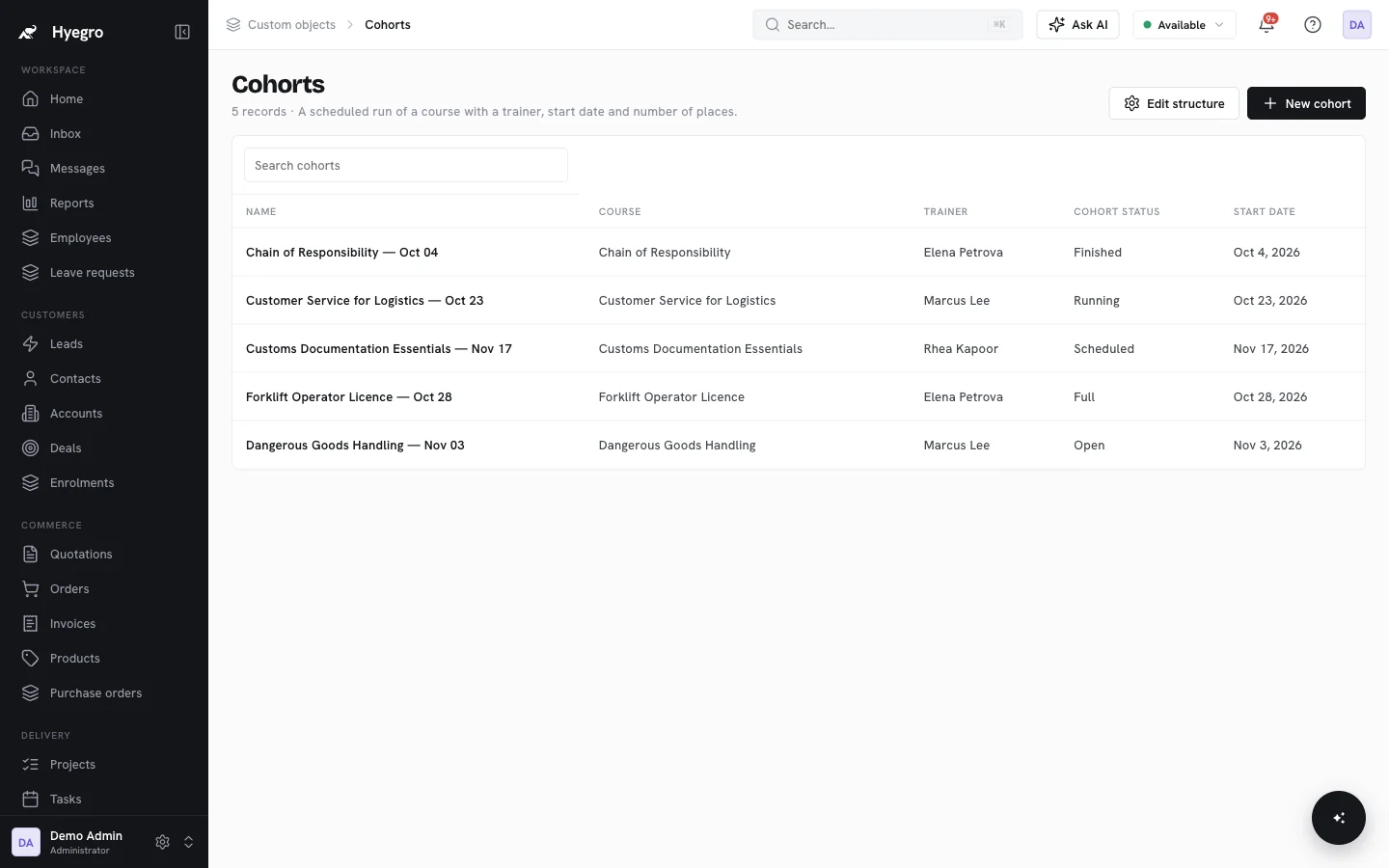Navigate to Deals

coord(104,448)
